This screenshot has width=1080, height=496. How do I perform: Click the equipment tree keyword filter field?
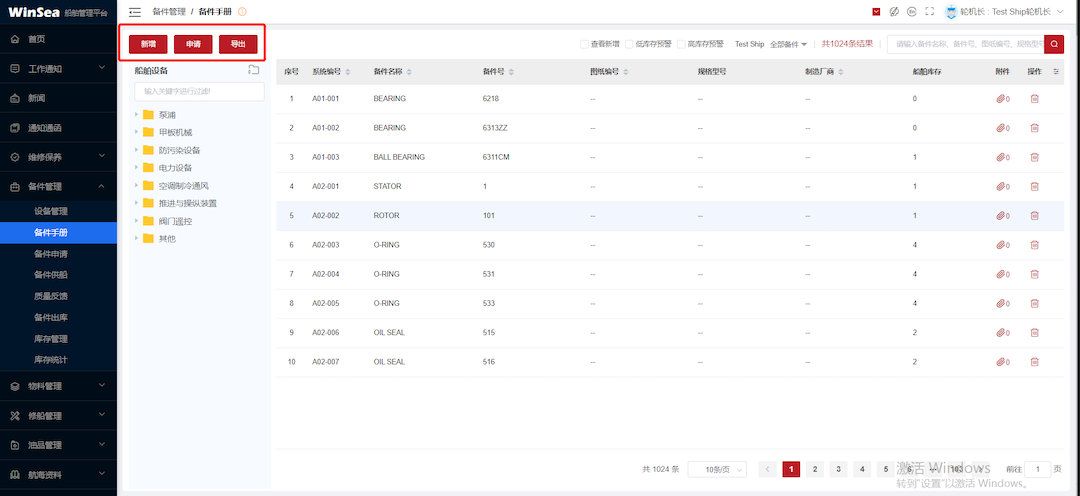click(199, 92)
